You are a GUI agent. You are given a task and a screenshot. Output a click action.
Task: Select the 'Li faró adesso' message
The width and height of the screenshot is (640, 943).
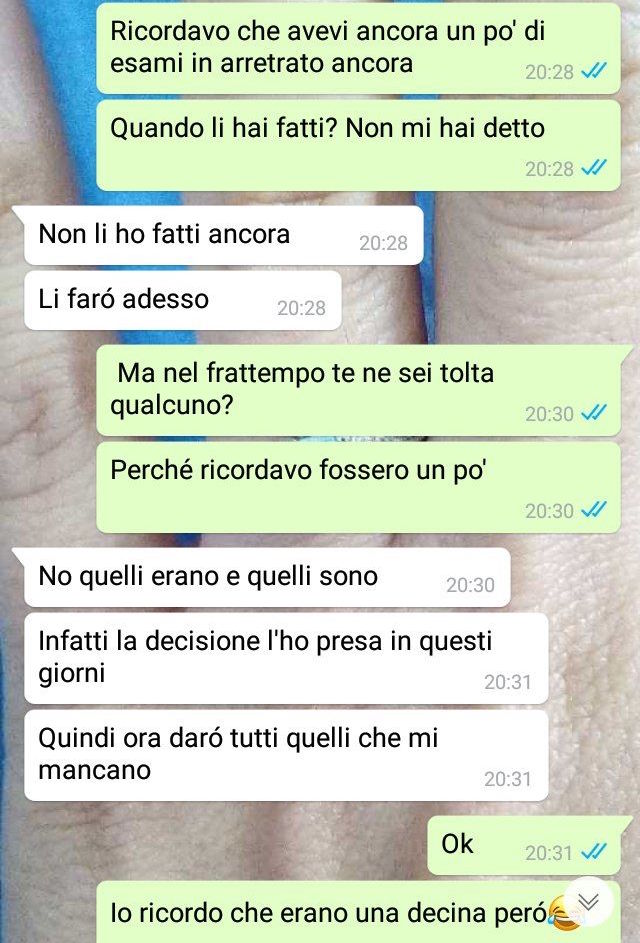183,300
